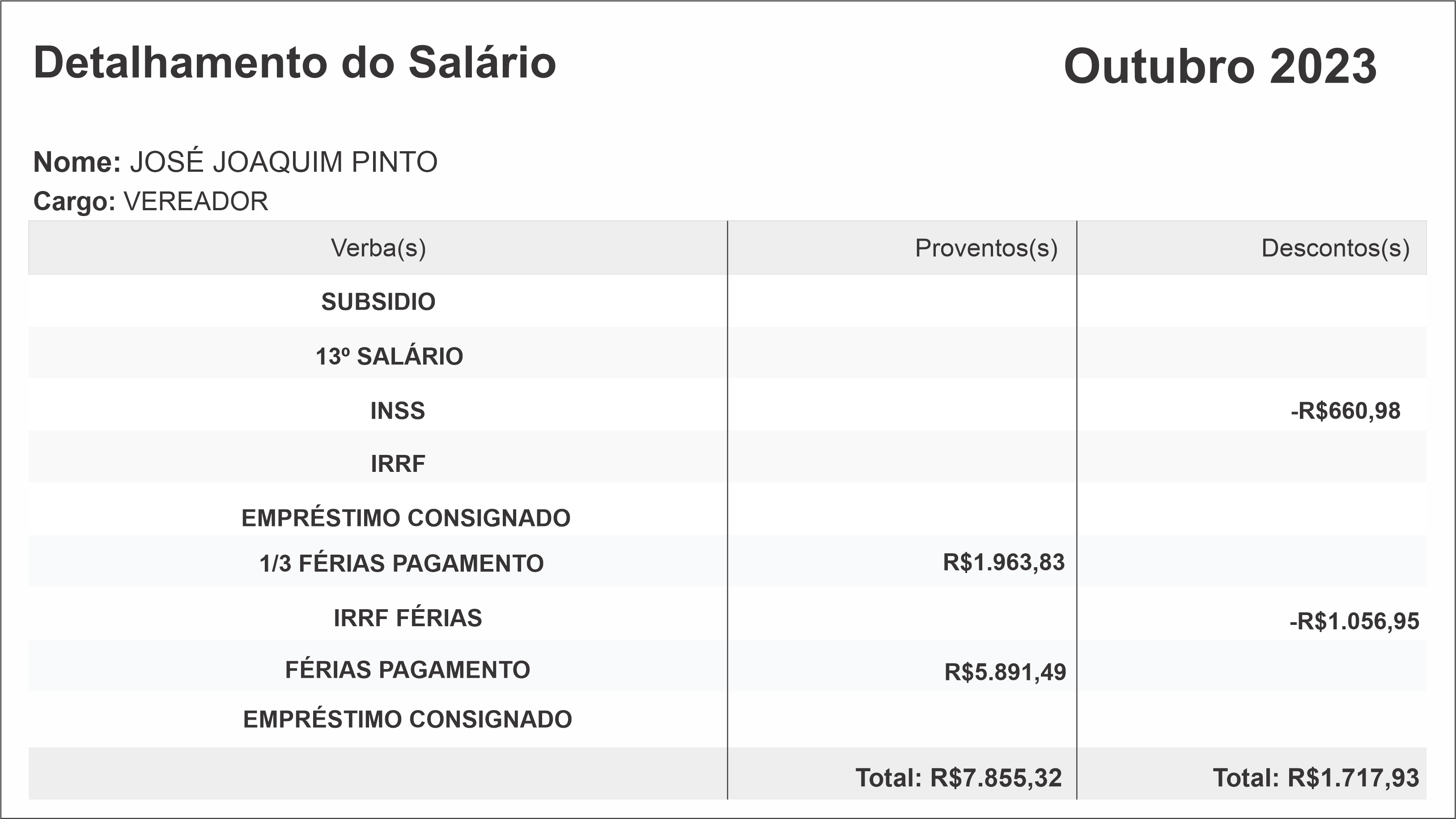Click the -R$1.056,95 discount amount

click(x=1354, y=621)
